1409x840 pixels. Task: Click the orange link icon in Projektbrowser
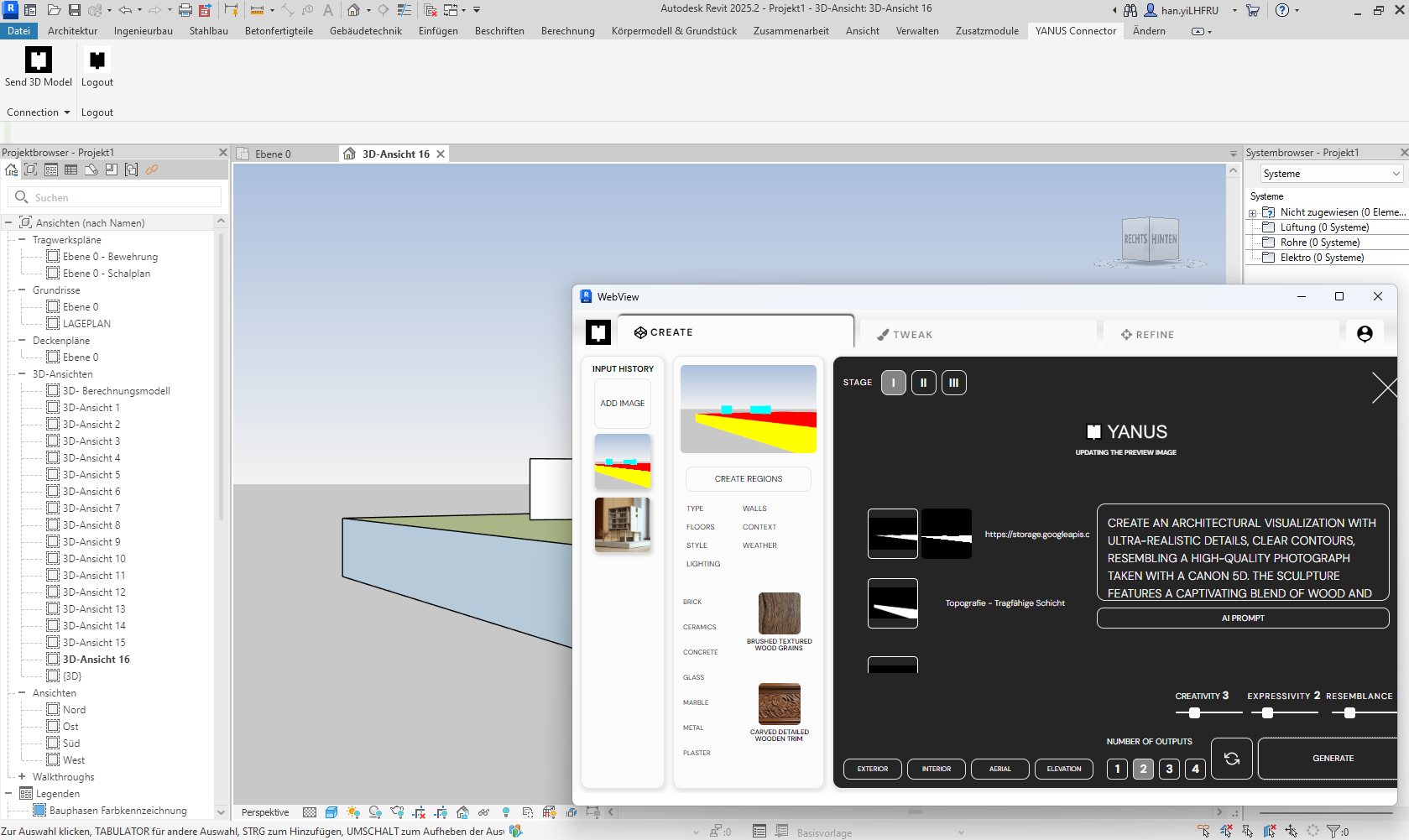pos(151,170)
